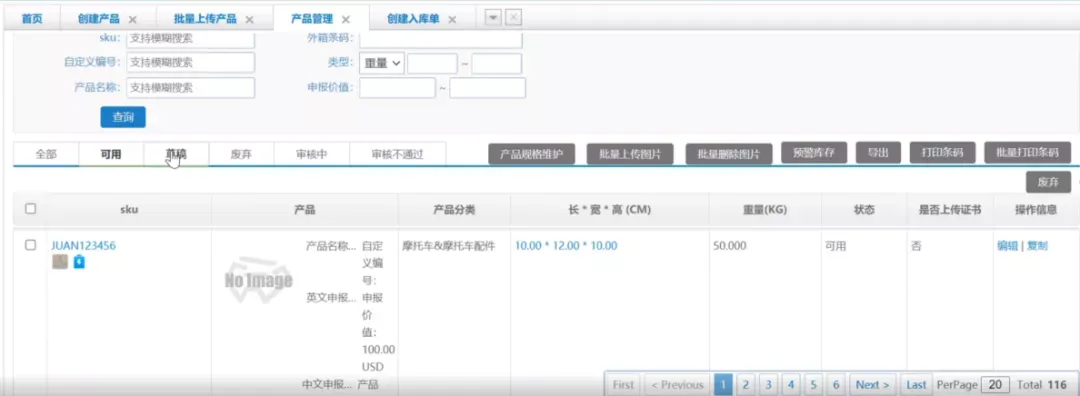Click the 预警库存 button
Screen dimensions: 1080x396
click(814, 153)
